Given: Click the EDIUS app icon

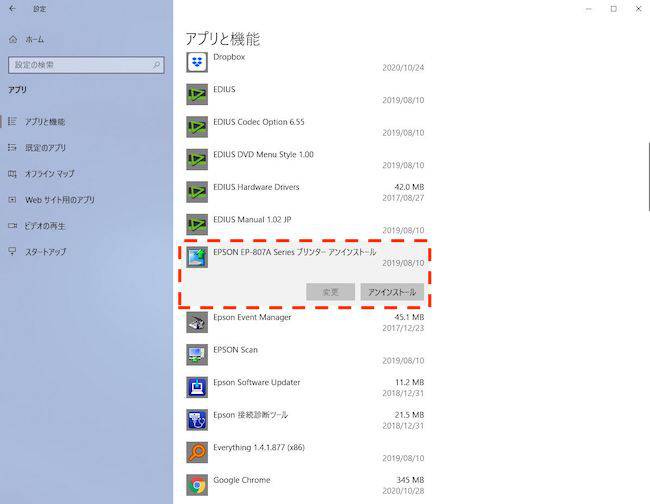Looking at the screenshot, I should [x=197, y=94].
